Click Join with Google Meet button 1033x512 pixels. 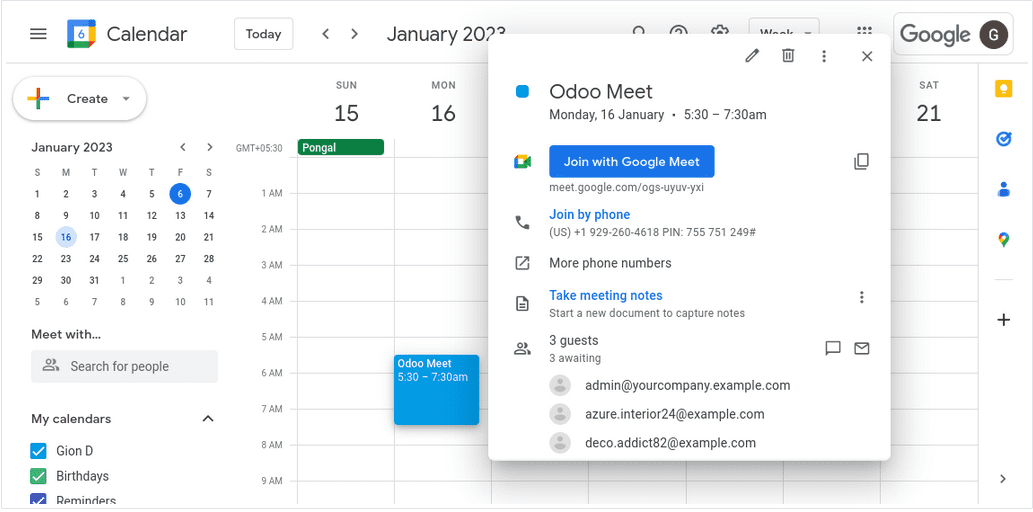pos(631,162)
